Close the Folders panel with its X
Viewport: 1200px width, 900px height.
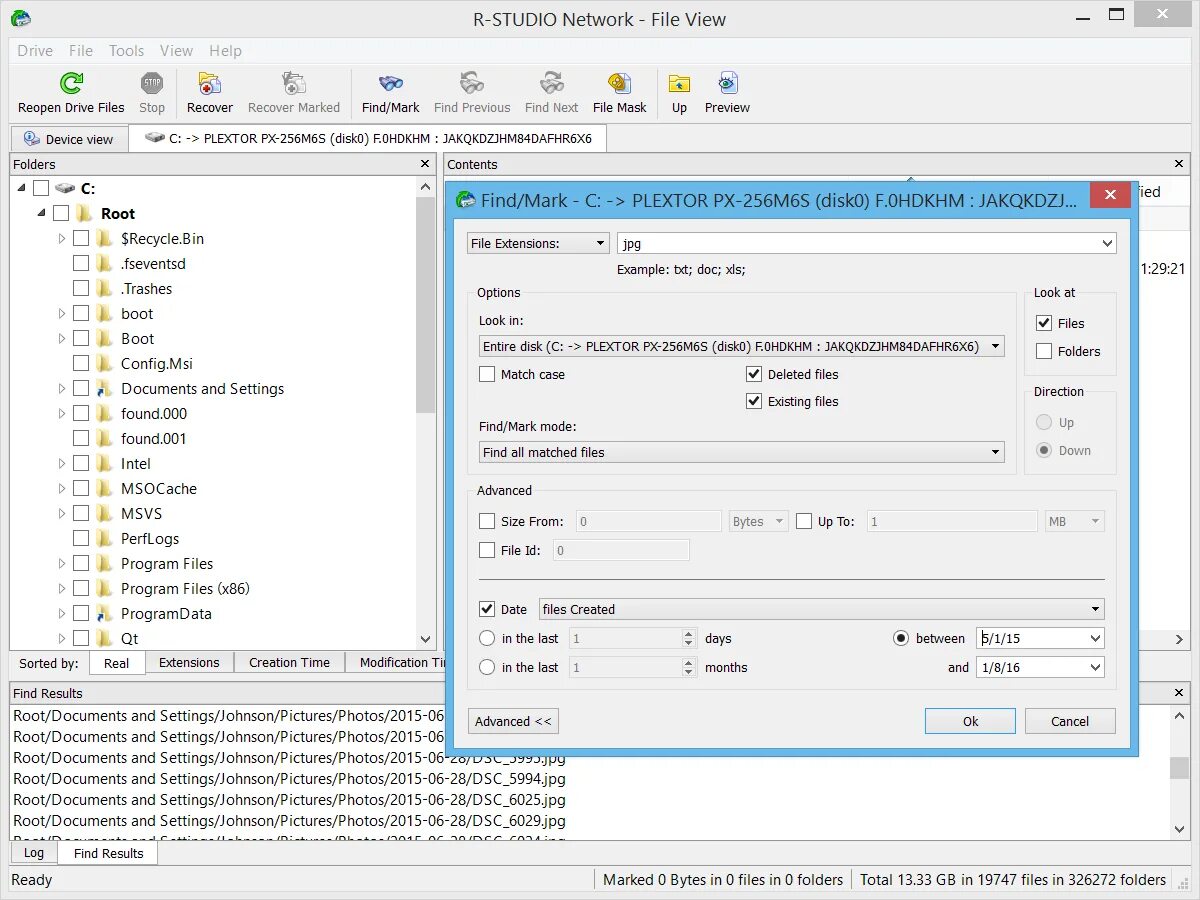point(426,164)
